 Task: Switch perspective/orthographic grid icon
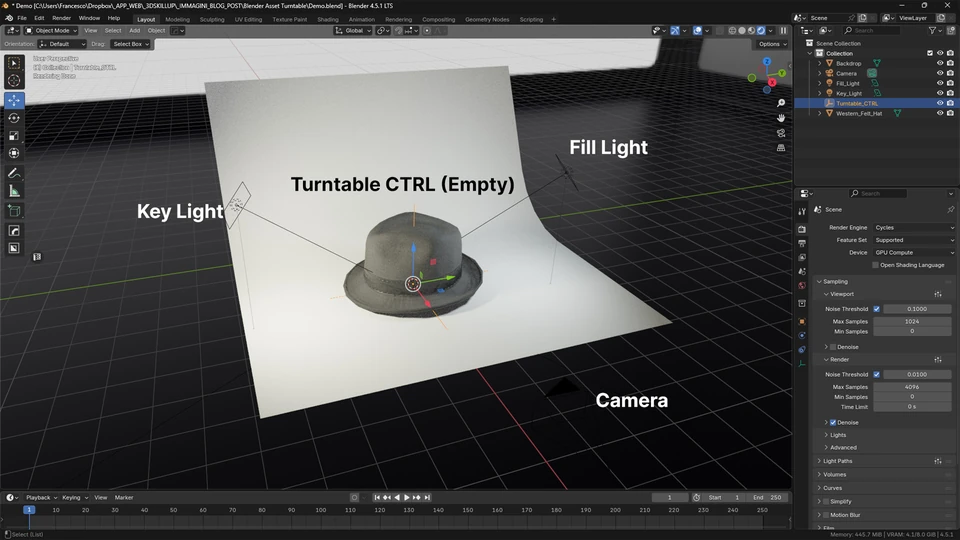pyautogui.click(x=781, y=148)
